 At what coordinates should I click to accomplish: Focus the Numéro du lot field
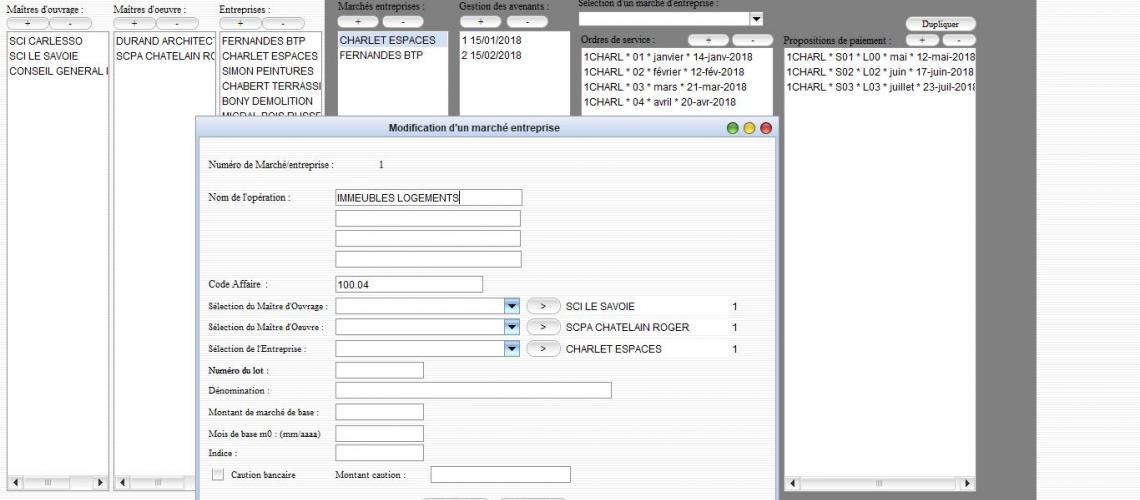(x=380, y=371)
